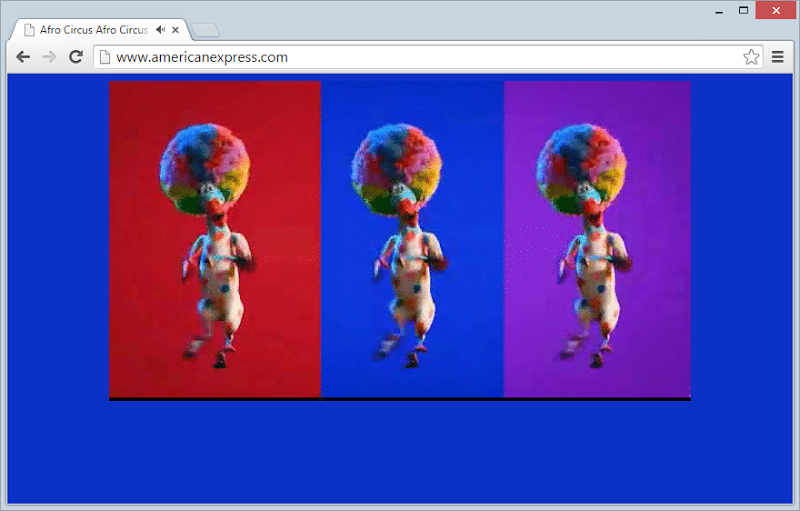
Task: Click the blue-background dancing zebra panel
Action: click(412, 239)
